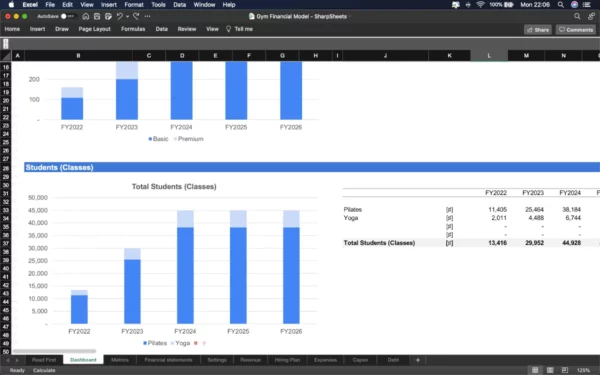The image size is (600, 375).
Task: Open the 125% zoom level control
Action: coord(583,370)
